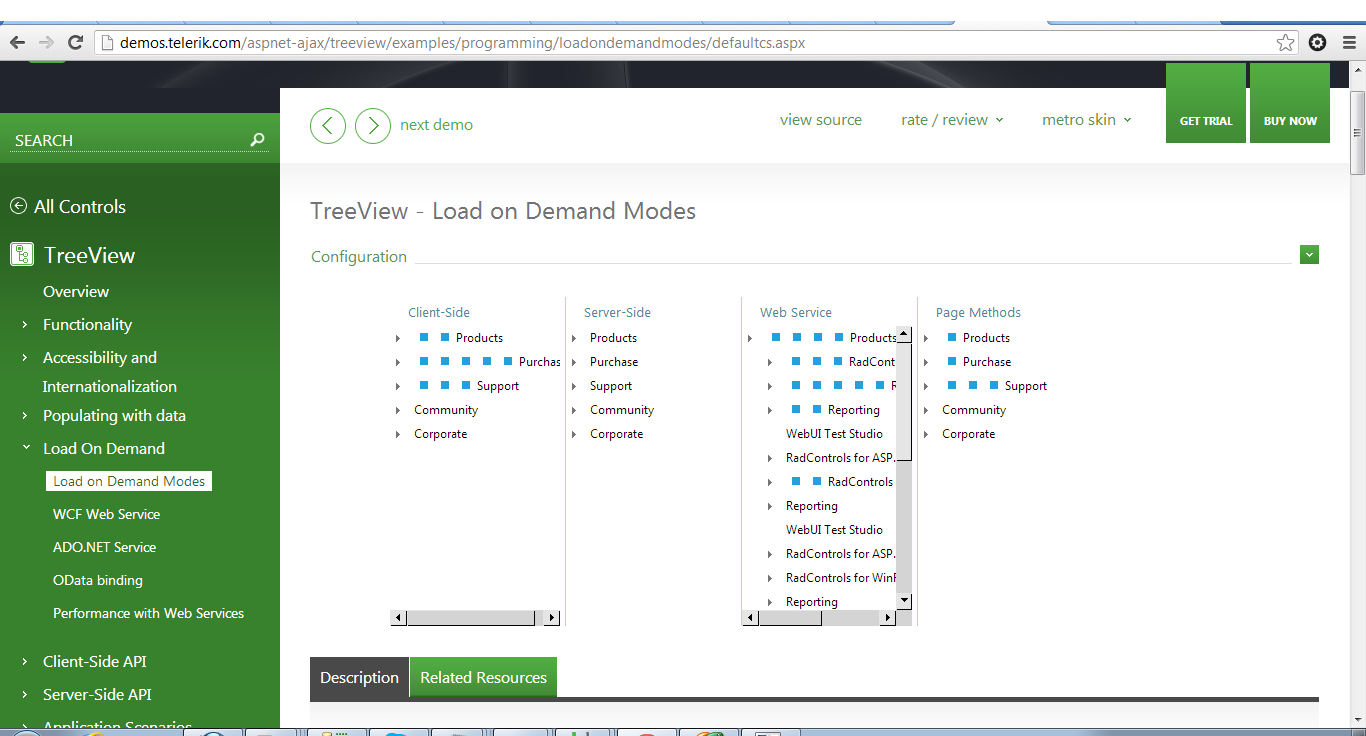Expand the Corporate node arrow in the Client-Side tree

(398, 434)
